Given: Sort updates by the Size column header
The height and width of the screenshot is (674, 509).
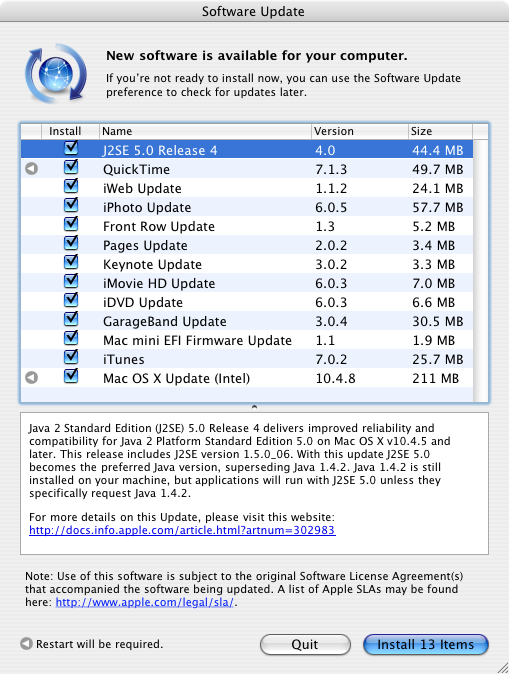Looking at the screenshot, I should click(x=440, y=131).
